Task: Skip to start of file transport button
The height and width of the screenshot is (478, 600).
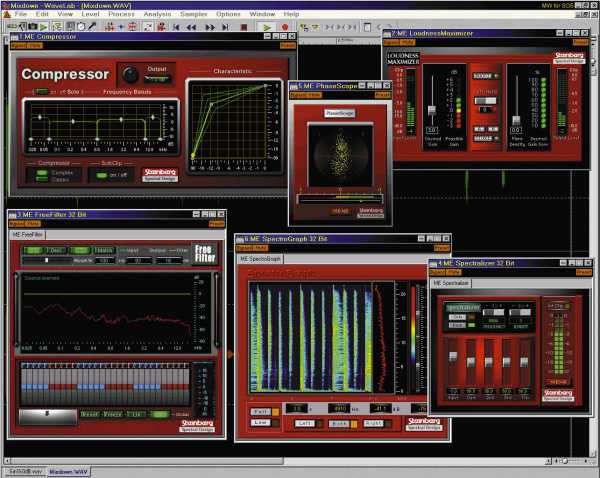Action: (176, 27)
